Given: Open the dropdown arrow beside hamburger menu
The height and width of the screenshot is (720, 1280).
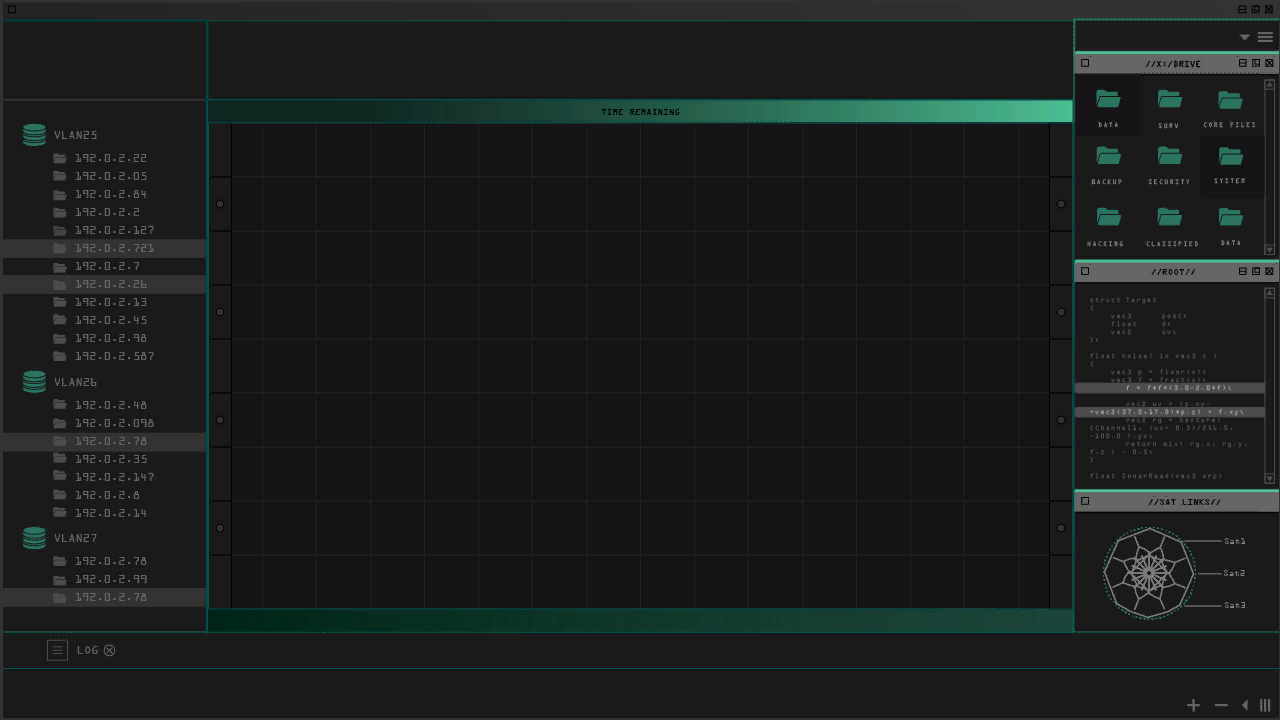Looking at the screenshot, I should (1245, 37).
